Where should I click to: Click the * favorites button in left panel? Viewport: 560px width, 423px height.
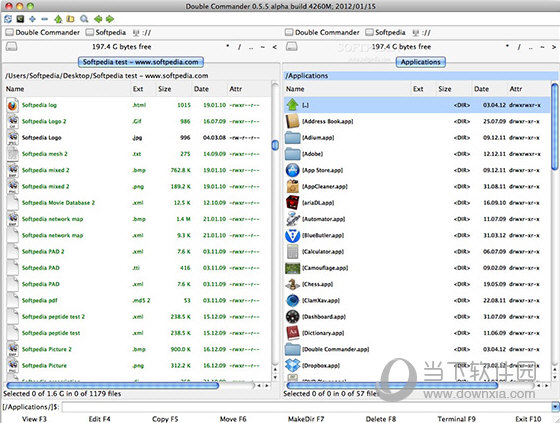tap(228, 46)
